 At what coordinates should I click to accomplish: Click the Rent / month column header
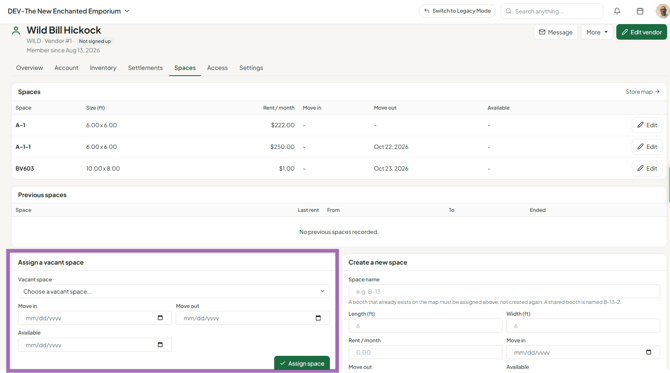pyautogui.click(x=279, y=108)
